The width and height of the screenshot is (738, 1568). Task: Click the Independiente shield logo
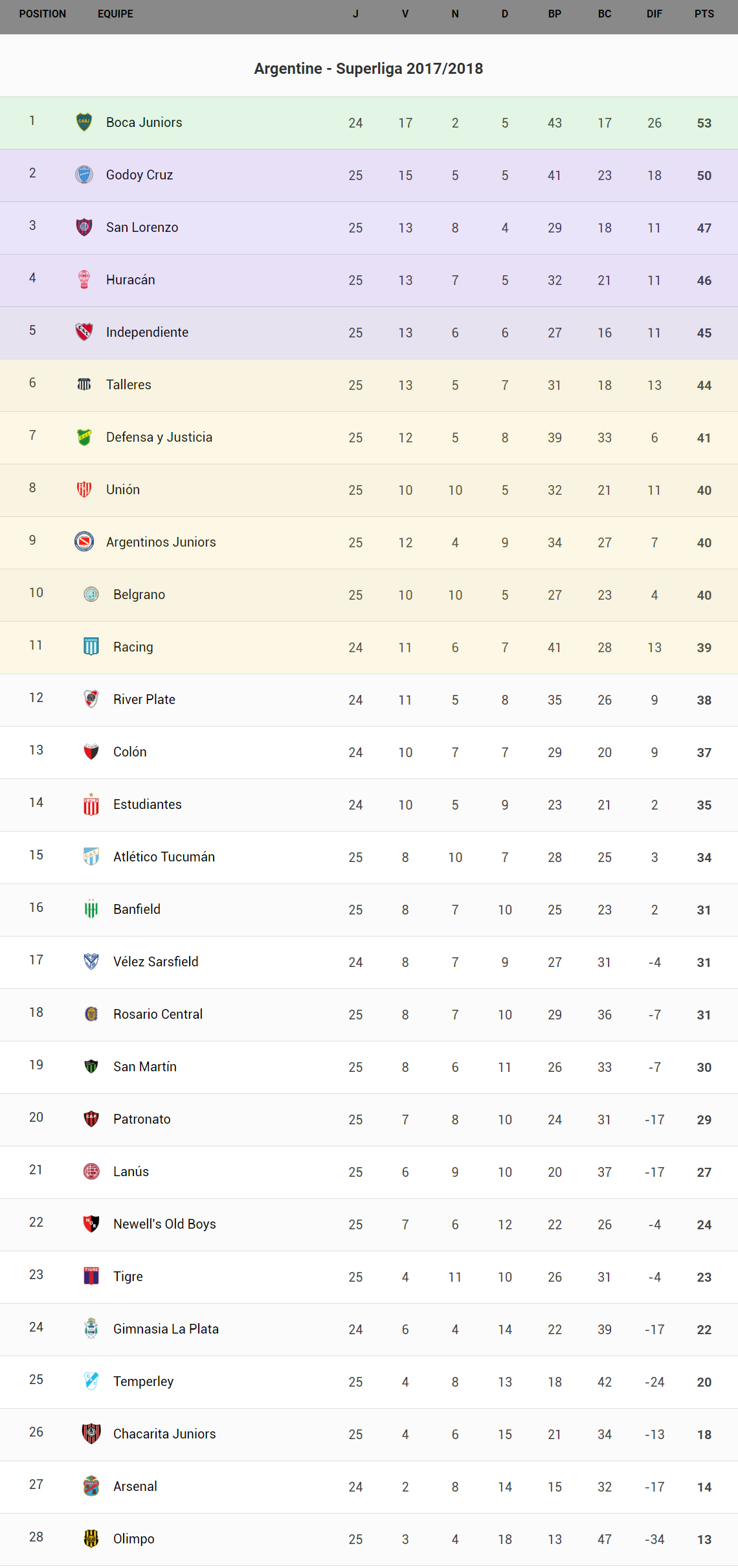tap(84, 332)
